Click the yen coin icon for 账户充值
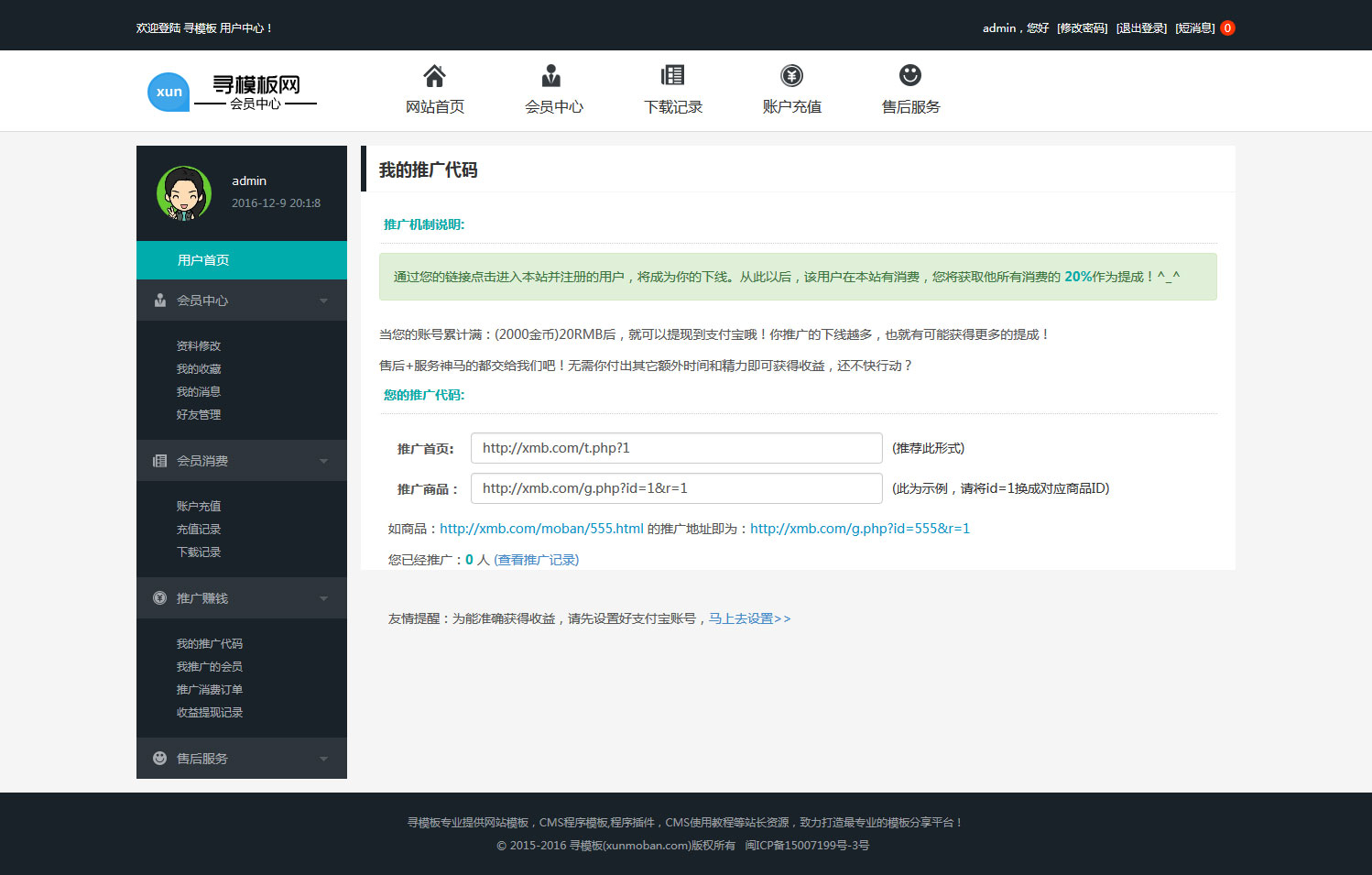The image size is (1372, 875). click(x=791, y=76)
